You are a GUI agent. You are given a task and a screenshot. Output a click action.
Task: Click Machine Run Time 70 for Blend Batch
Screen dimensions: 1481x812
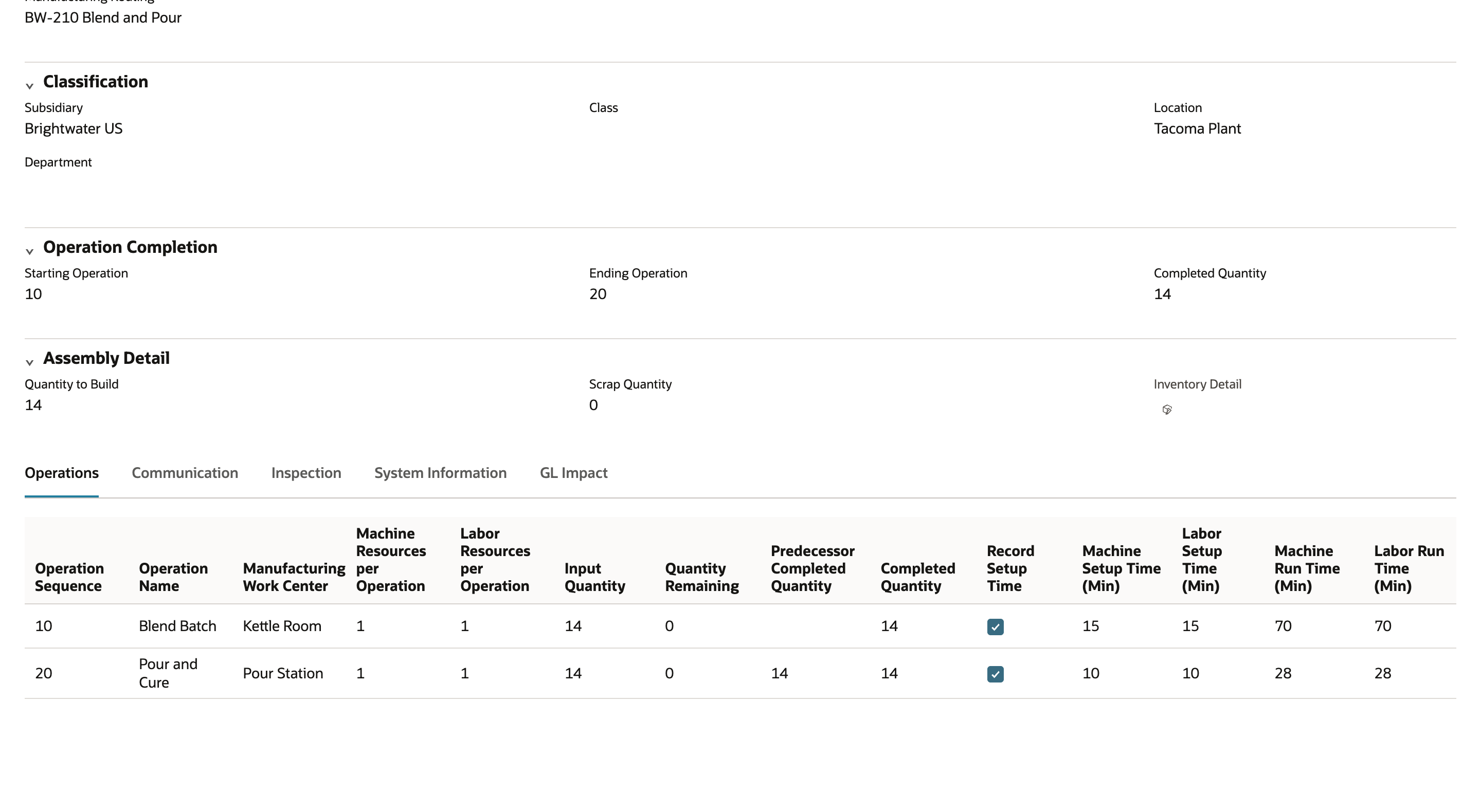point(1283,626)
